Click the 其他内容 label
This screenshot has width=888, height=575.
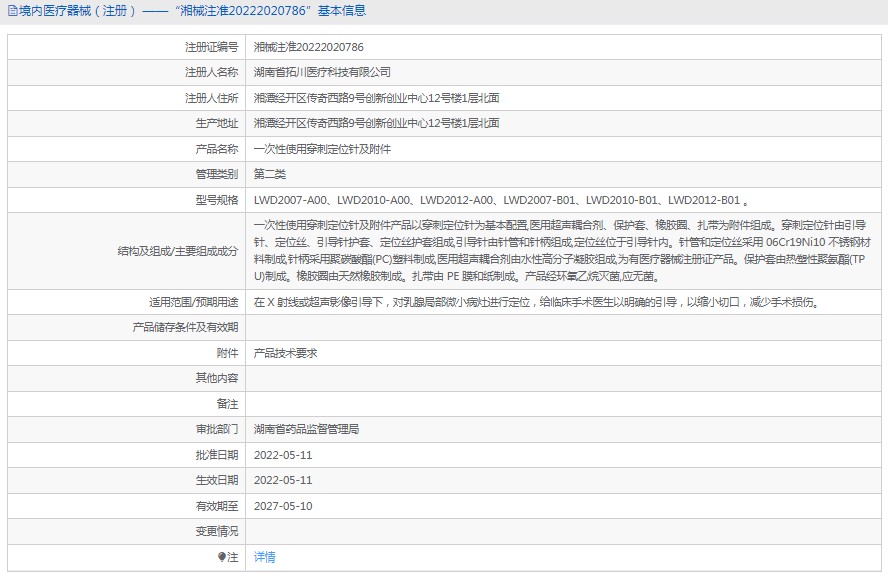[217, 378]
